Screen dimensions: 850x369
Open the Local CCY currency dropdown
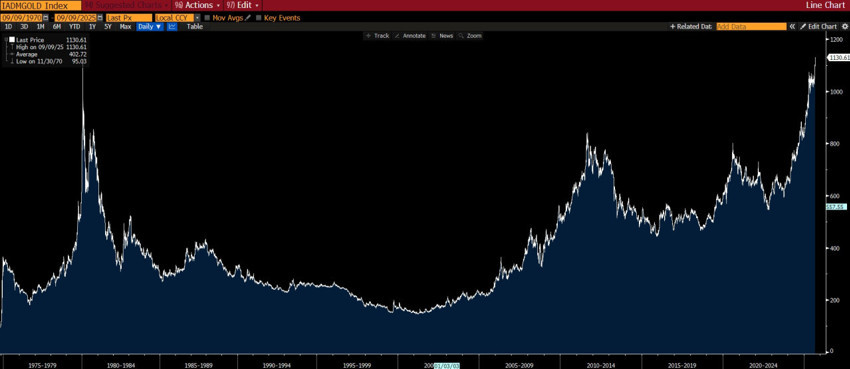[x=178, y=18]
